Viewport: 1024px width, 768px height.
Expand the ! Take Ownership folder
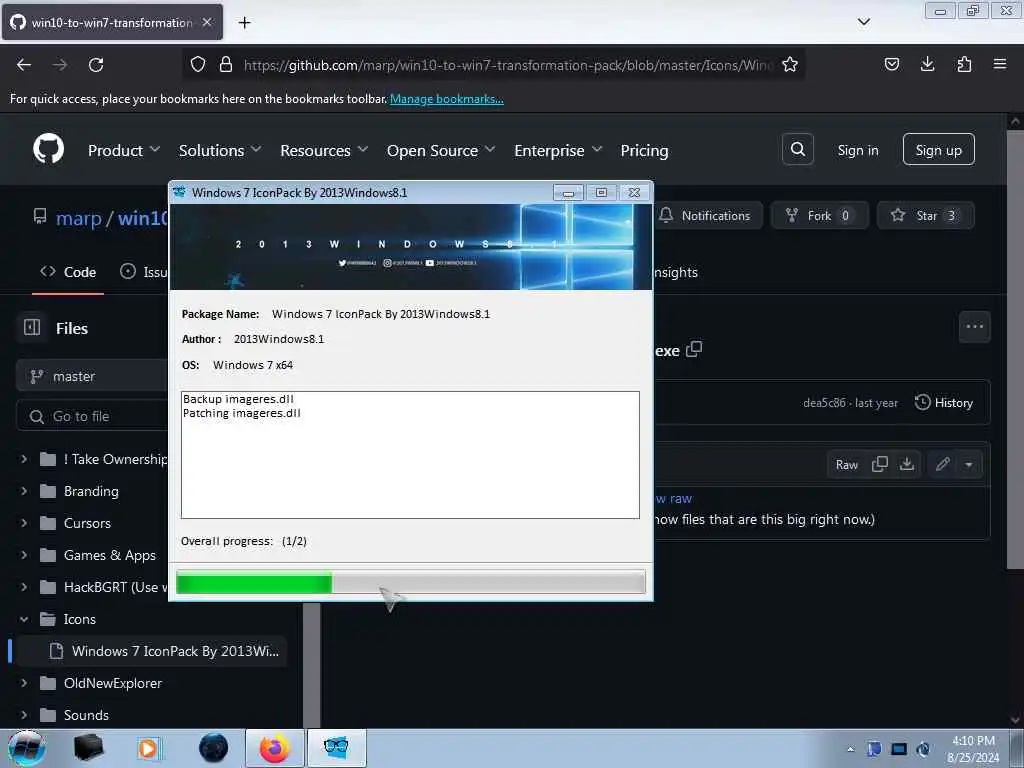[x=24, y=459]
